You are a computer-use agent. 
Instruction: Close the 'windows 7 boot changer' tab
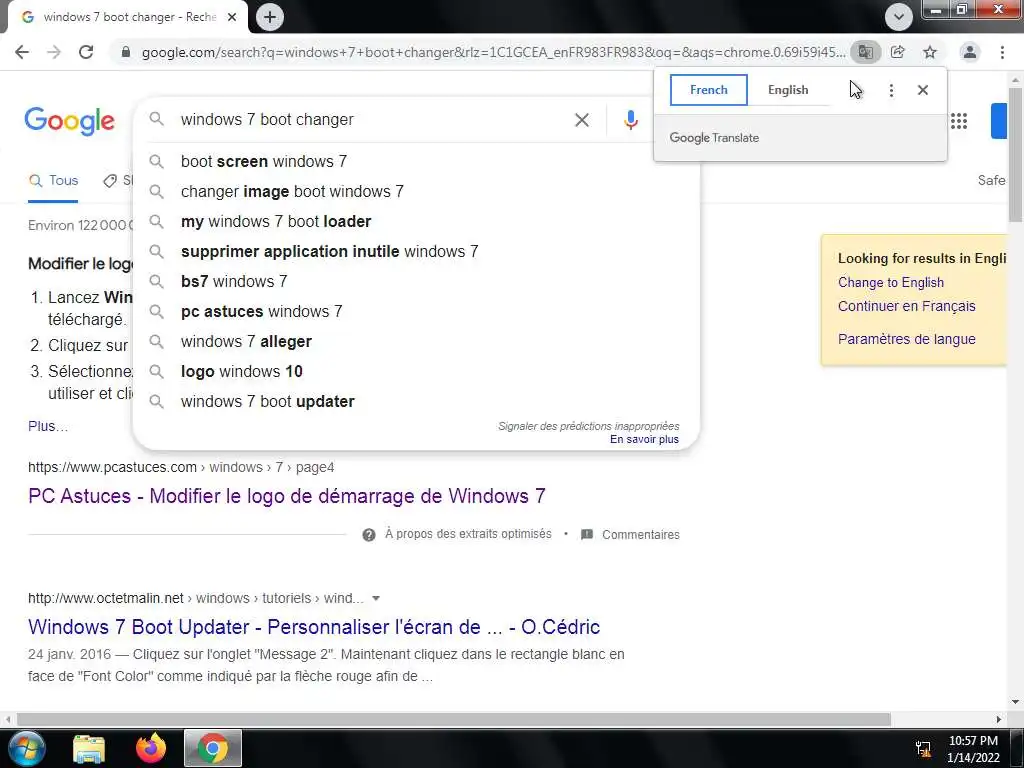click(232, 17)
